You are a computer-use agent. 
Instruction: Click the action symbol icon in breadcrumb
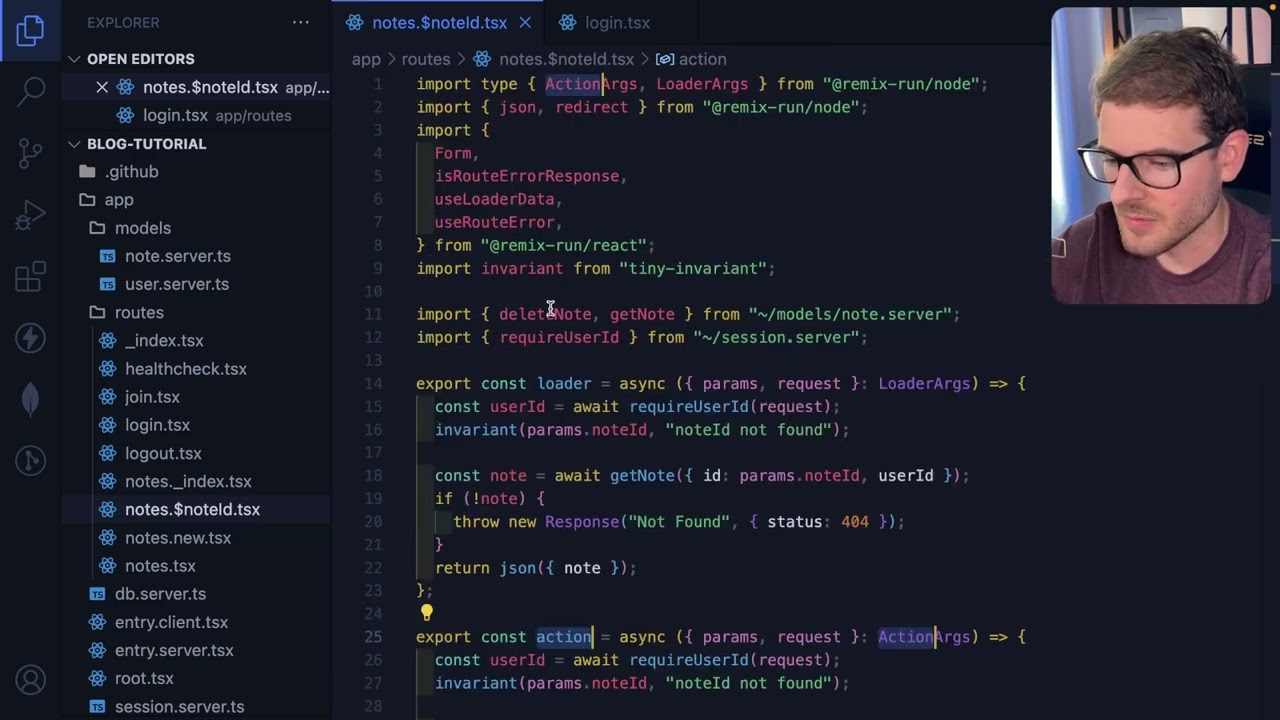[x=664, y=59]
